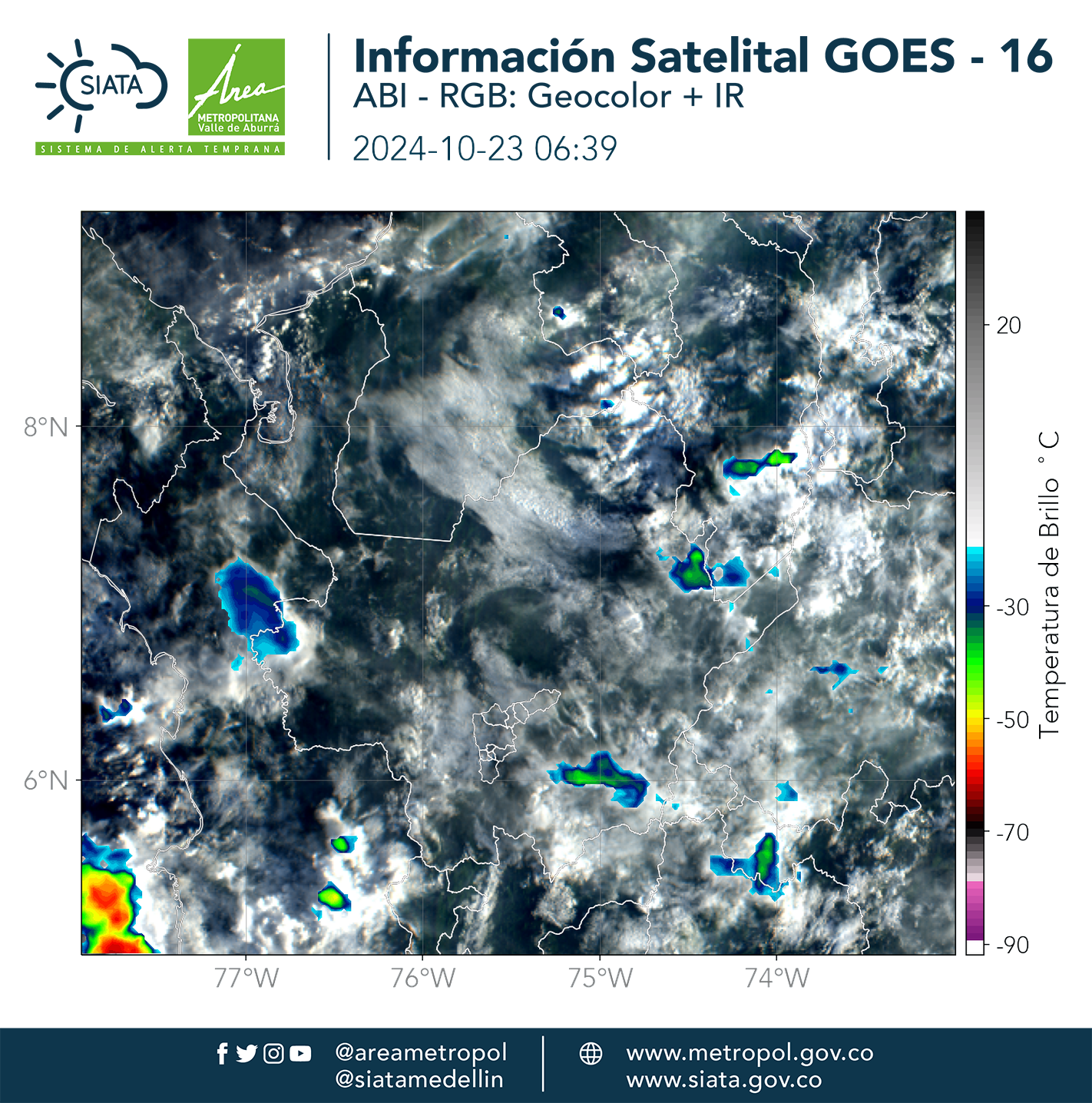The height and width of the screenshot is (1103, 1092).
Task: Click the red band of the colorbar
Action: tap(975, 776)
